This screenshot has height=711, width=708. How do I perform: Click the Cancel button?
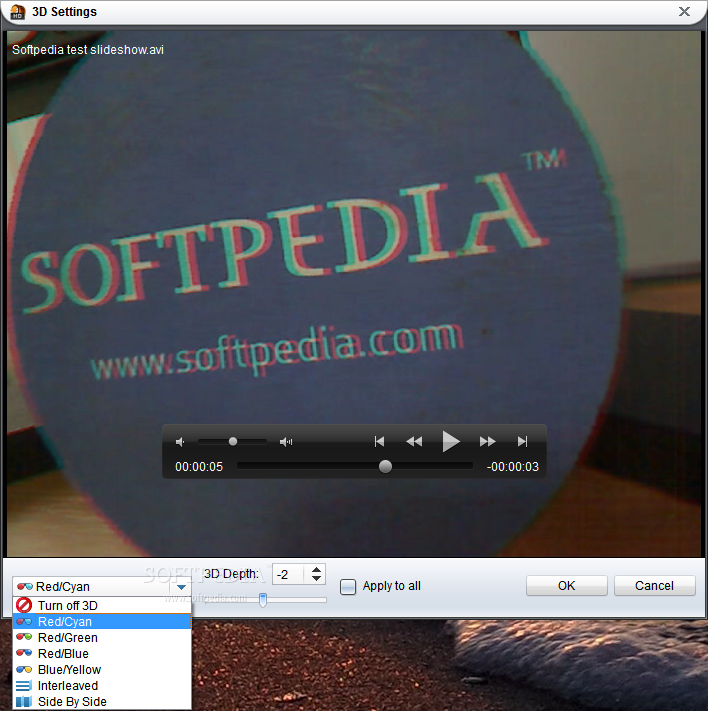654,586
